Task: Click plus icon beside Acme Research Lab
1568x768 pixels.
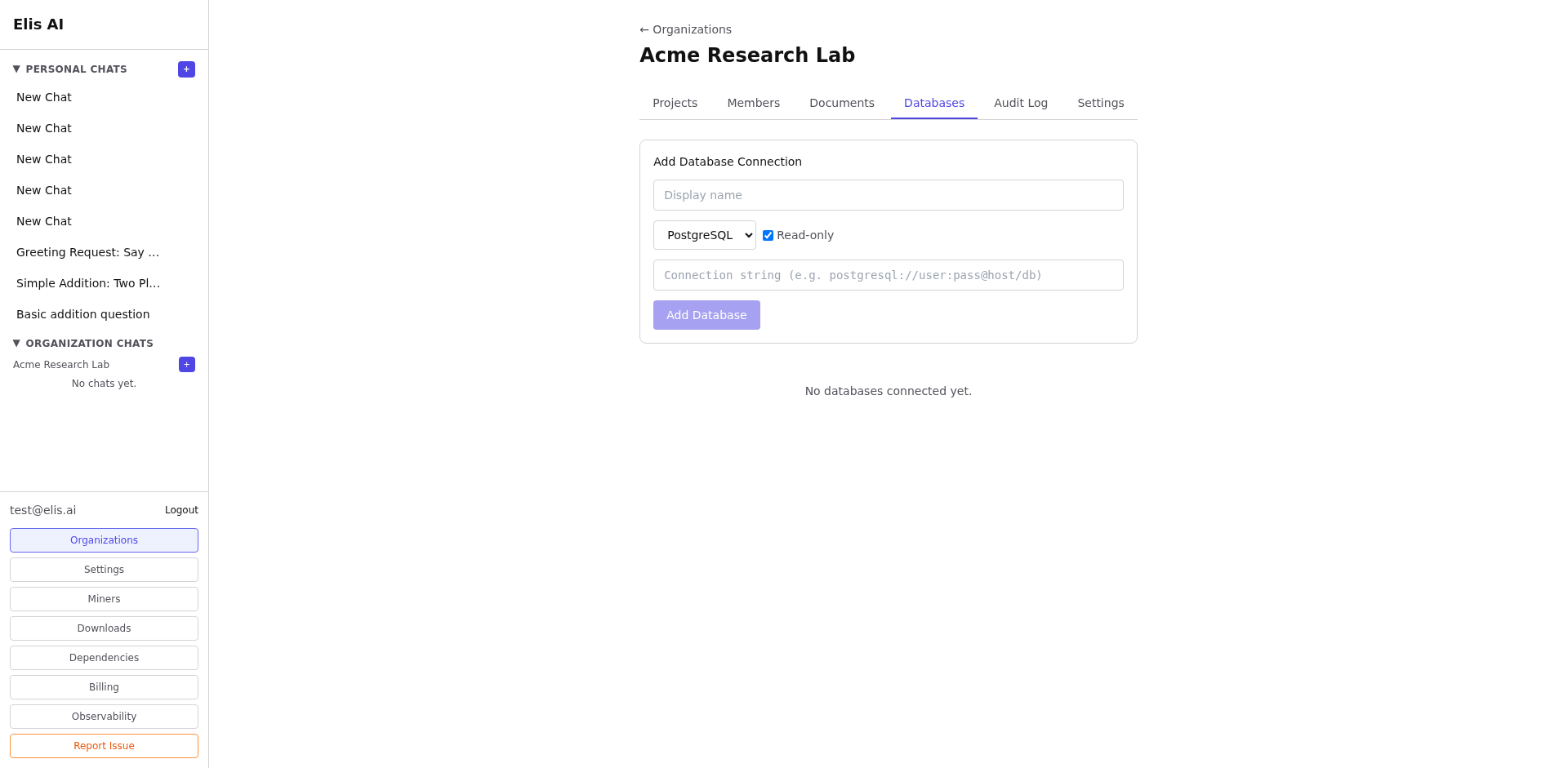Action: point(186,365)
